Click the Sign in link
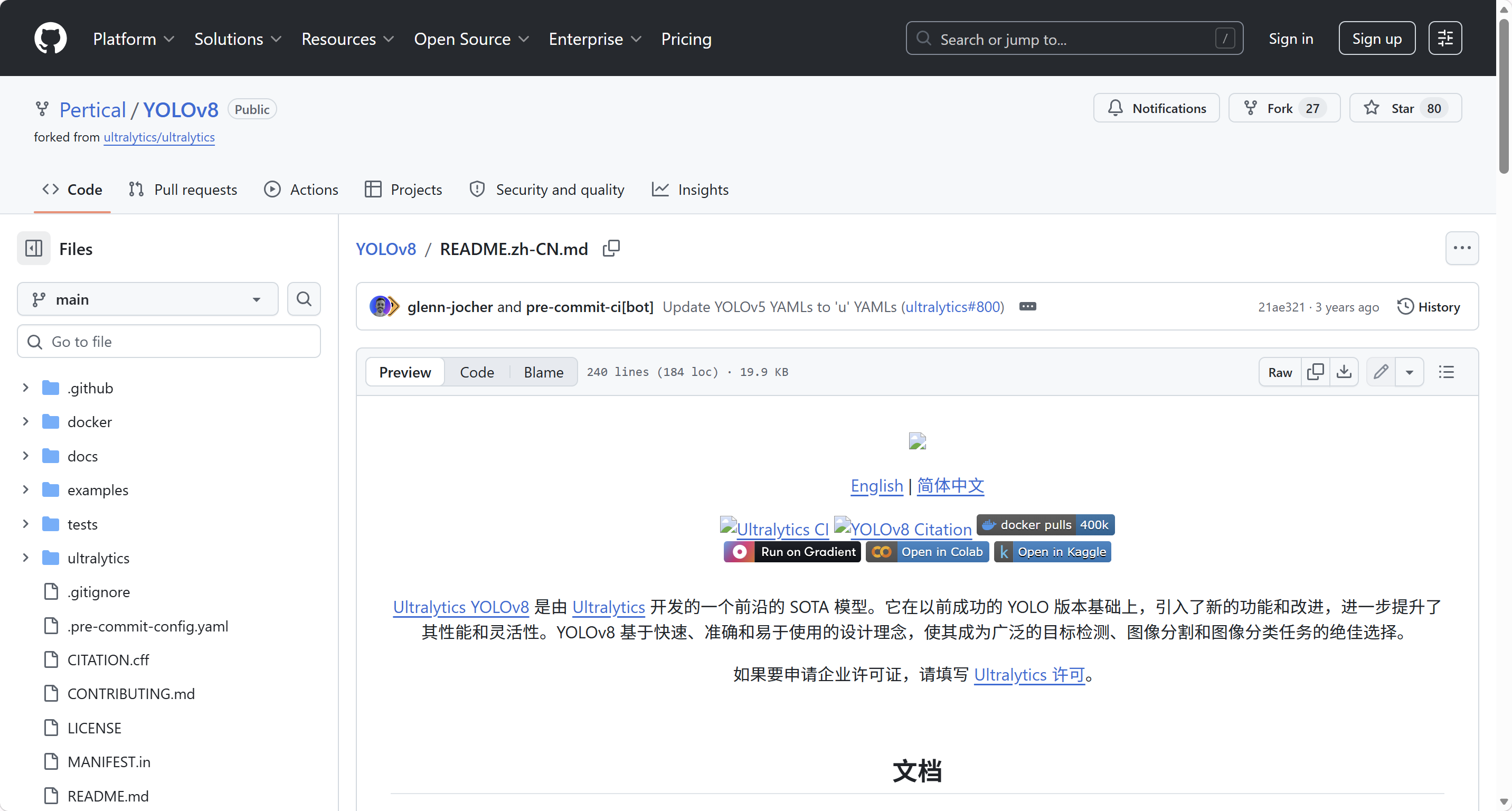Image resolution: width=1512 pixels, height=811 pixels. [x=1291, y=39]
